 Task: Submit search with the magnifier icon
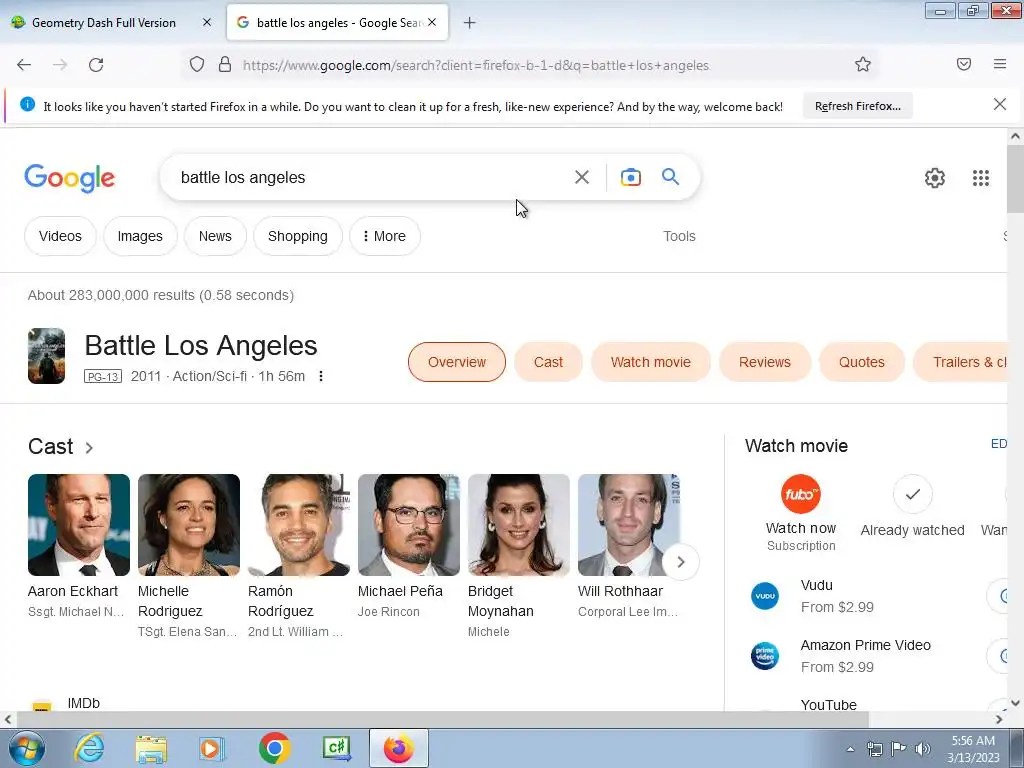(670, 176)
